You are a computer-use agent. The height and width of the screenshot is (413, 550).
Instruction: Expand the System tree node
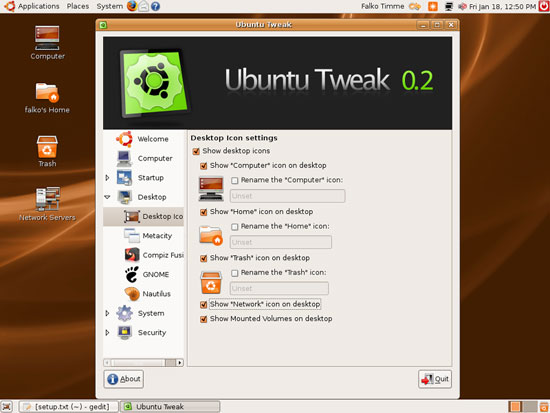(x=107, y=313)
